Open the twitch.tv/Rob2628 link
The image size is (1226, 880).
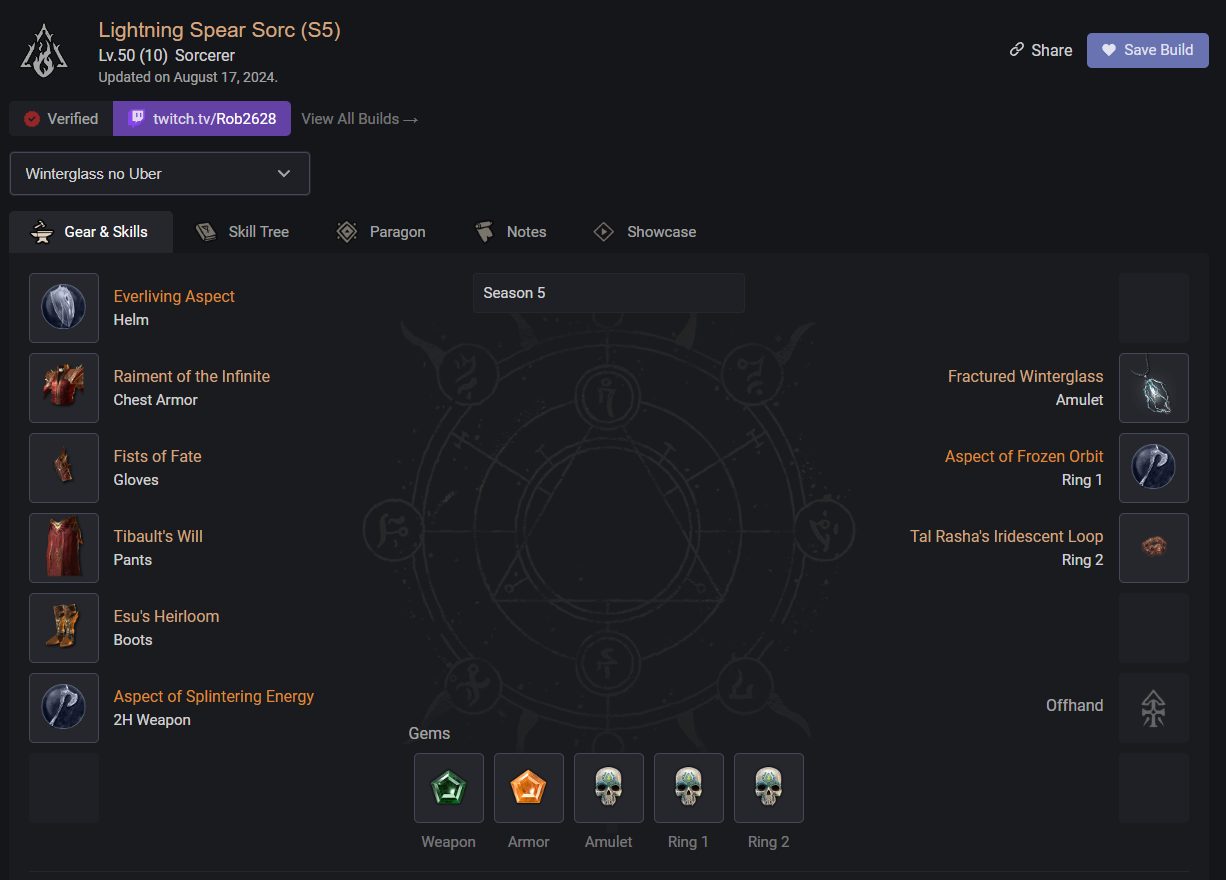(x=202, y=118)
